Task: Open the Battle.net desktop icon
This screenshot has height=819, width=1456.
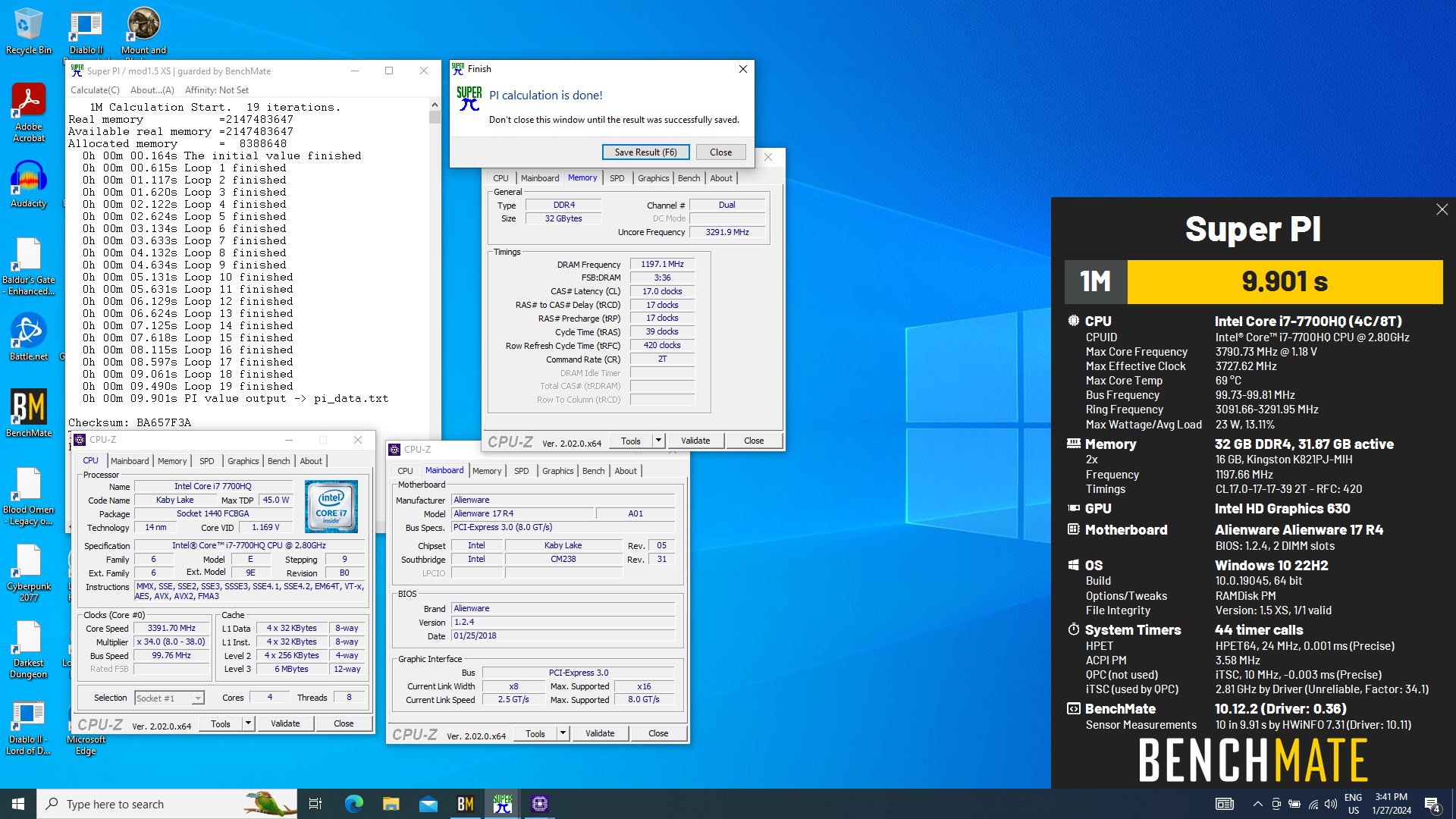Action: (x=29, y=337)
